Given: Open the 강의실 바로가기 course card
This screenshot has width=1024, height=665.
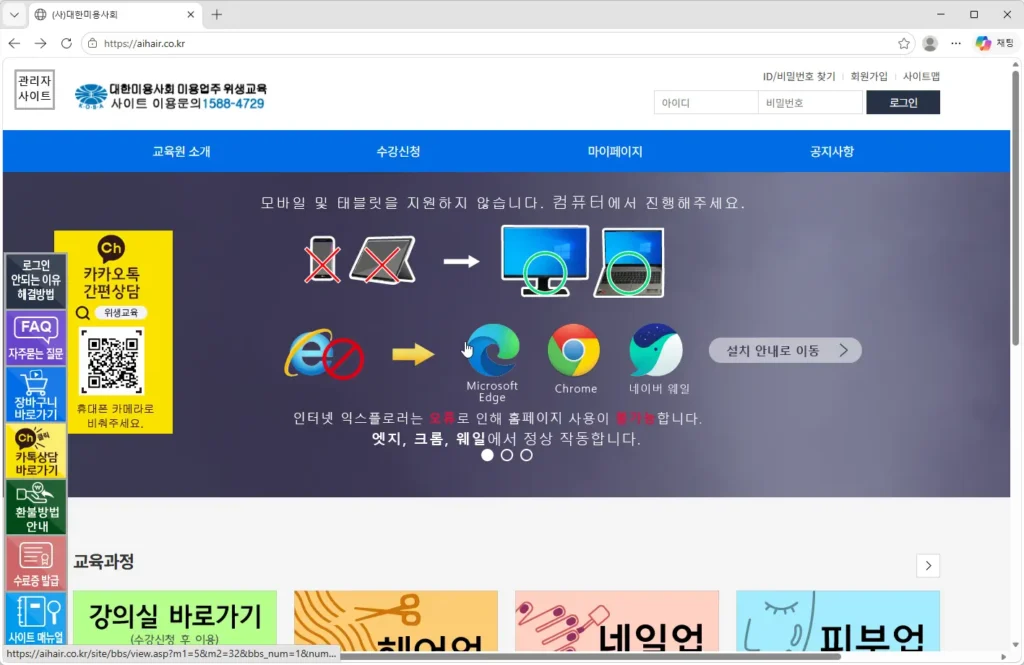Looking at the screenshot, I should coord(175,621).
